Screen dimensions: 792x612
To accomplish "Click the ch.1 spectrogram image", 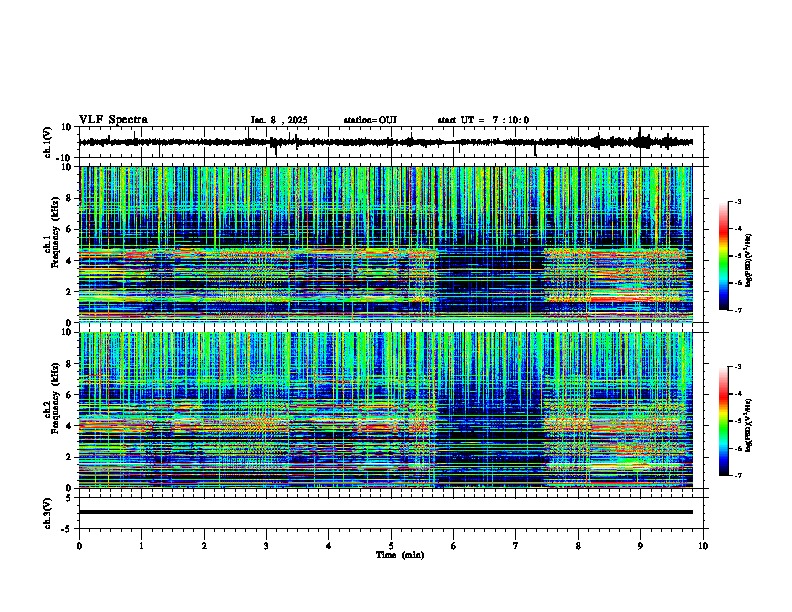I will click(x=386, y=244).
